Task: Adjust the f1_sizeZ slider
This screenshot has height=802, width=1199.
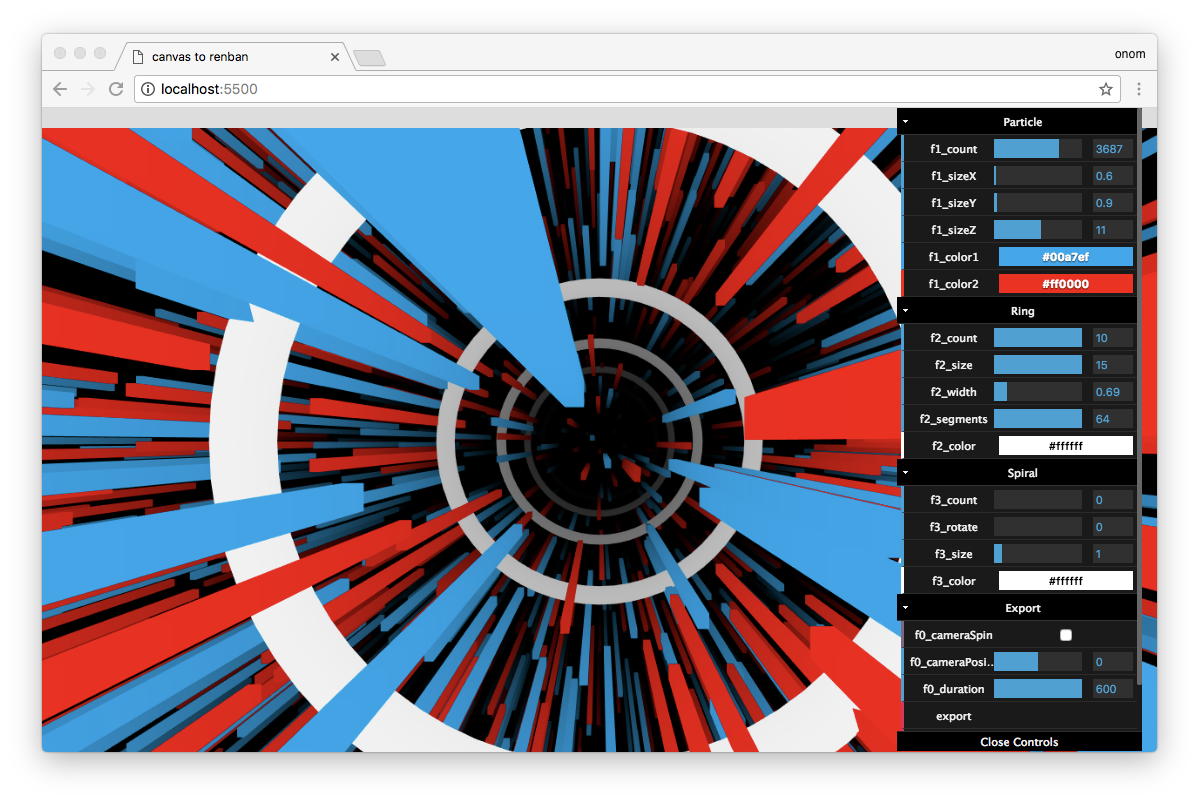Action: tap(1038, 230)
